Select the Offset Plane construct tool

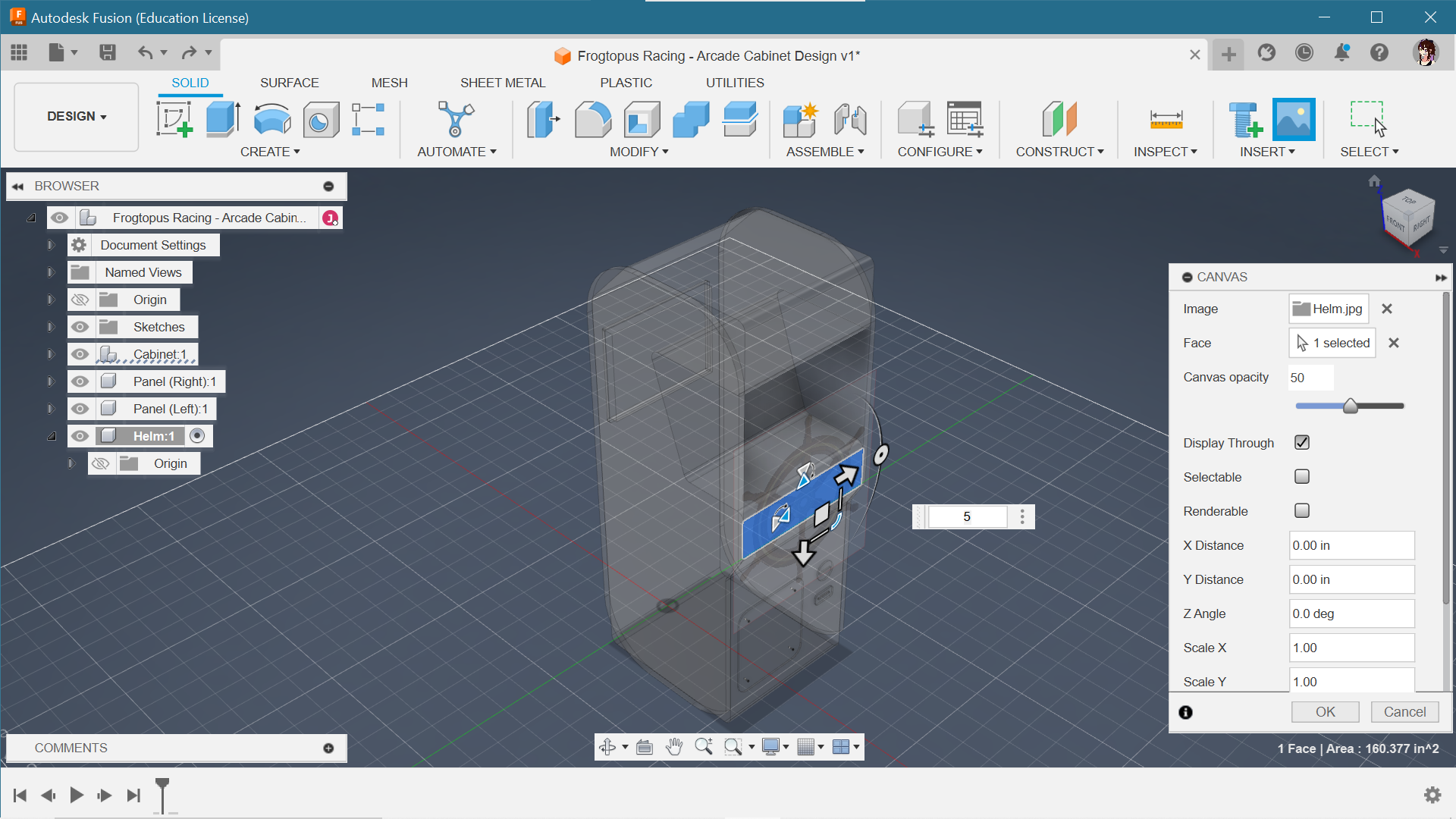click(1059, 120)
